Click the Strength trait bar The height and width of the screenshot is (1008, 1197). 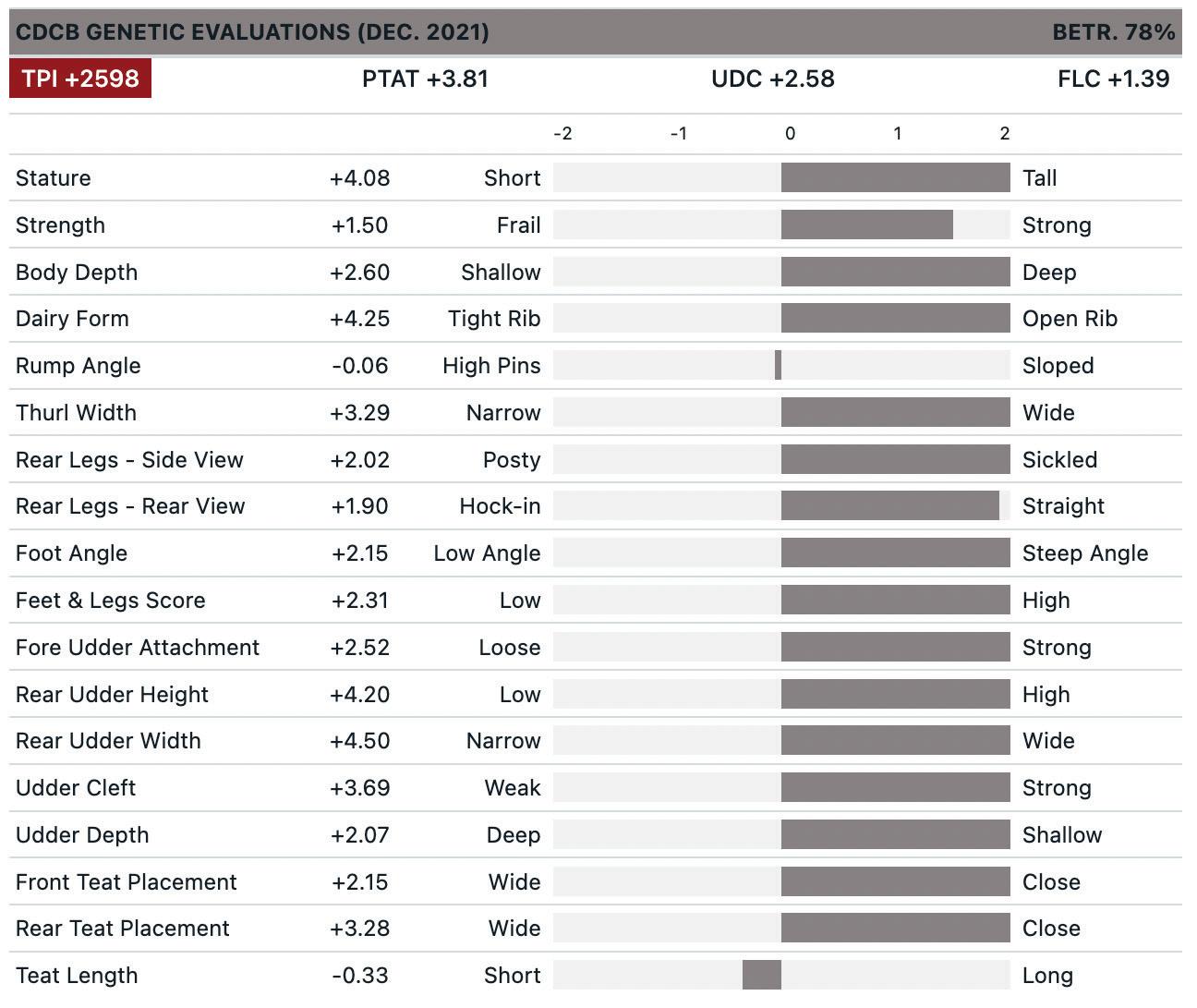pyautogui.click(x=866, y=225)
